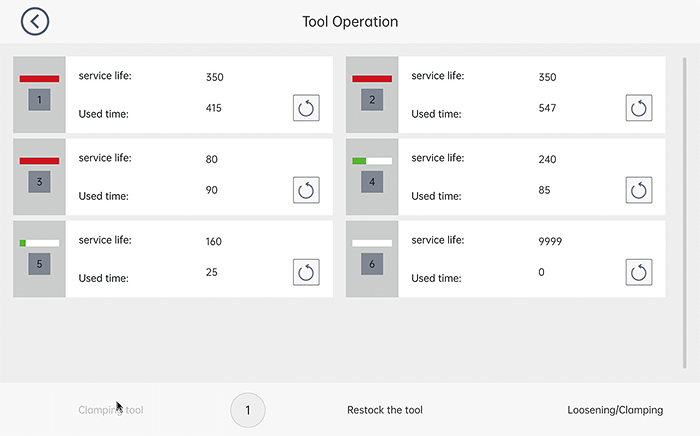Select tool slot number 1 square
This screenshot has width=700, height=436.
click(39, 100)
